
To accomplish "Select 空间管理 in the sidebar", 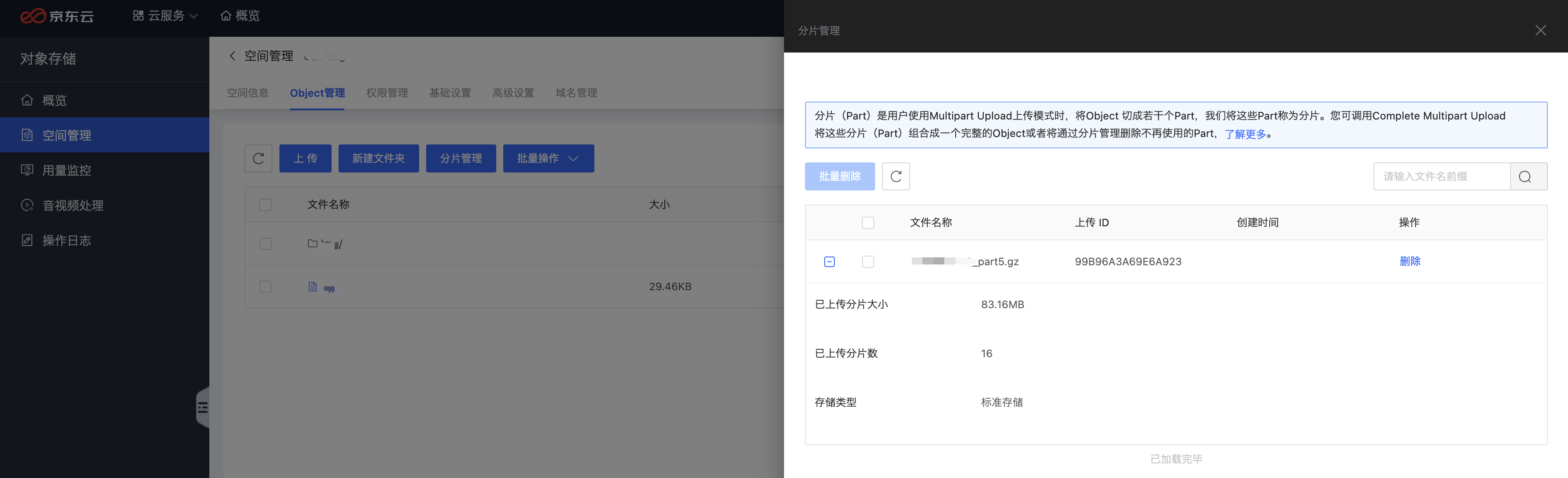I will pyautogui.click(x=105, y=135).
